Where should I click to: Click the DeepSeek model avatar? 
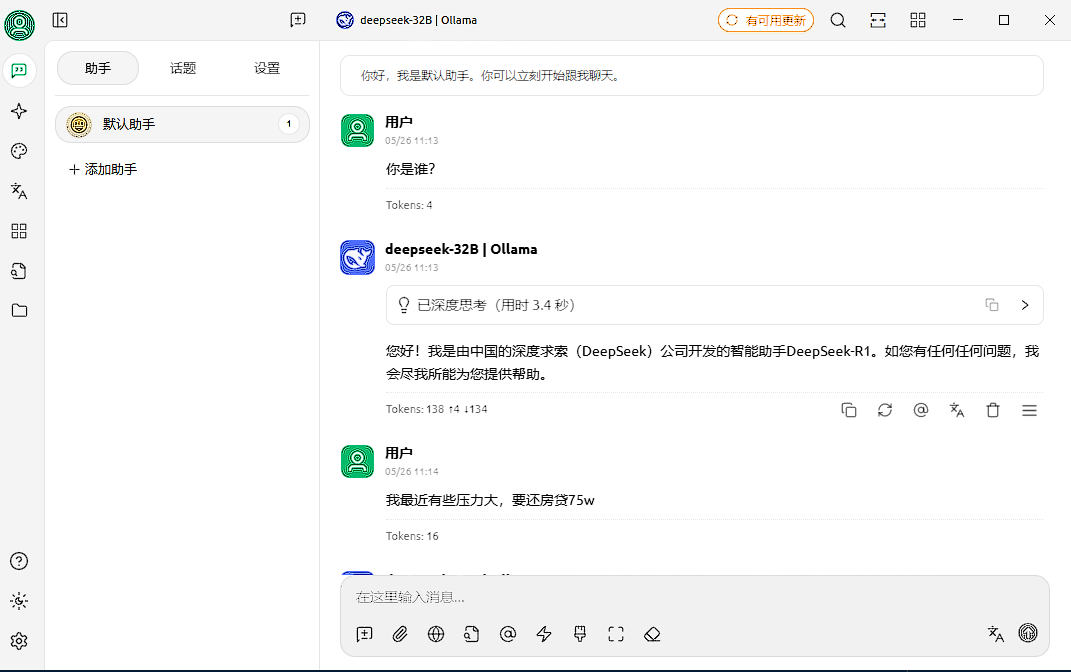coord(357,257)
